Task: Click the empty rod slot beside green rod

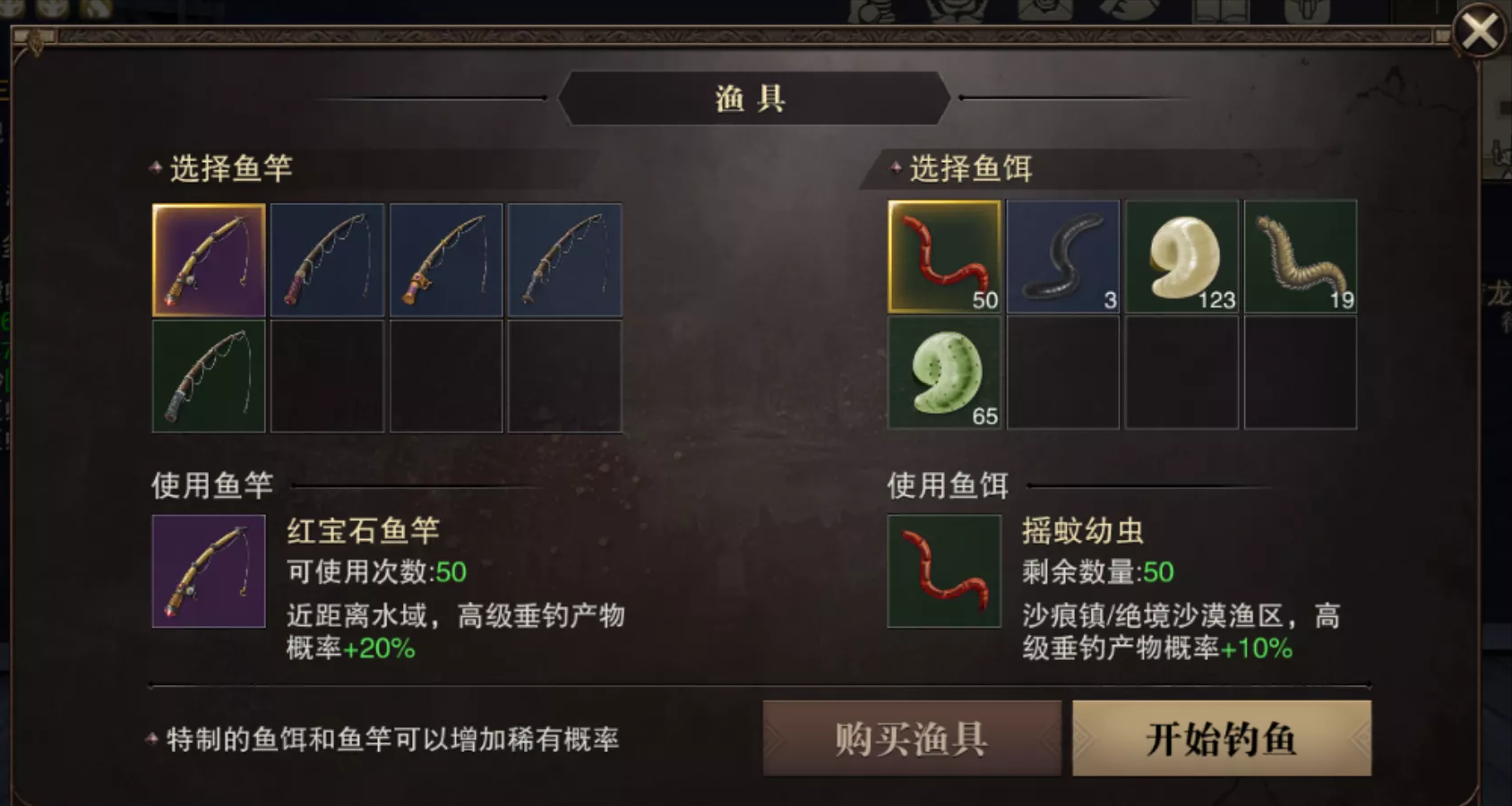Action: tap(327, 376)
